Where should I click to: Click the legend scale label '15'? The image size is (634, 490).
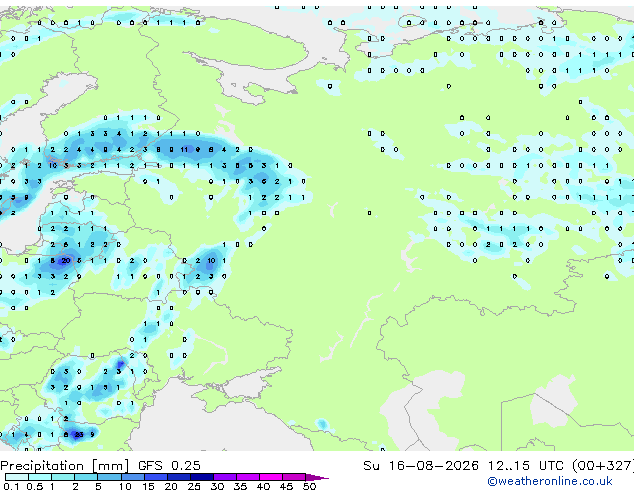(148, 486)
